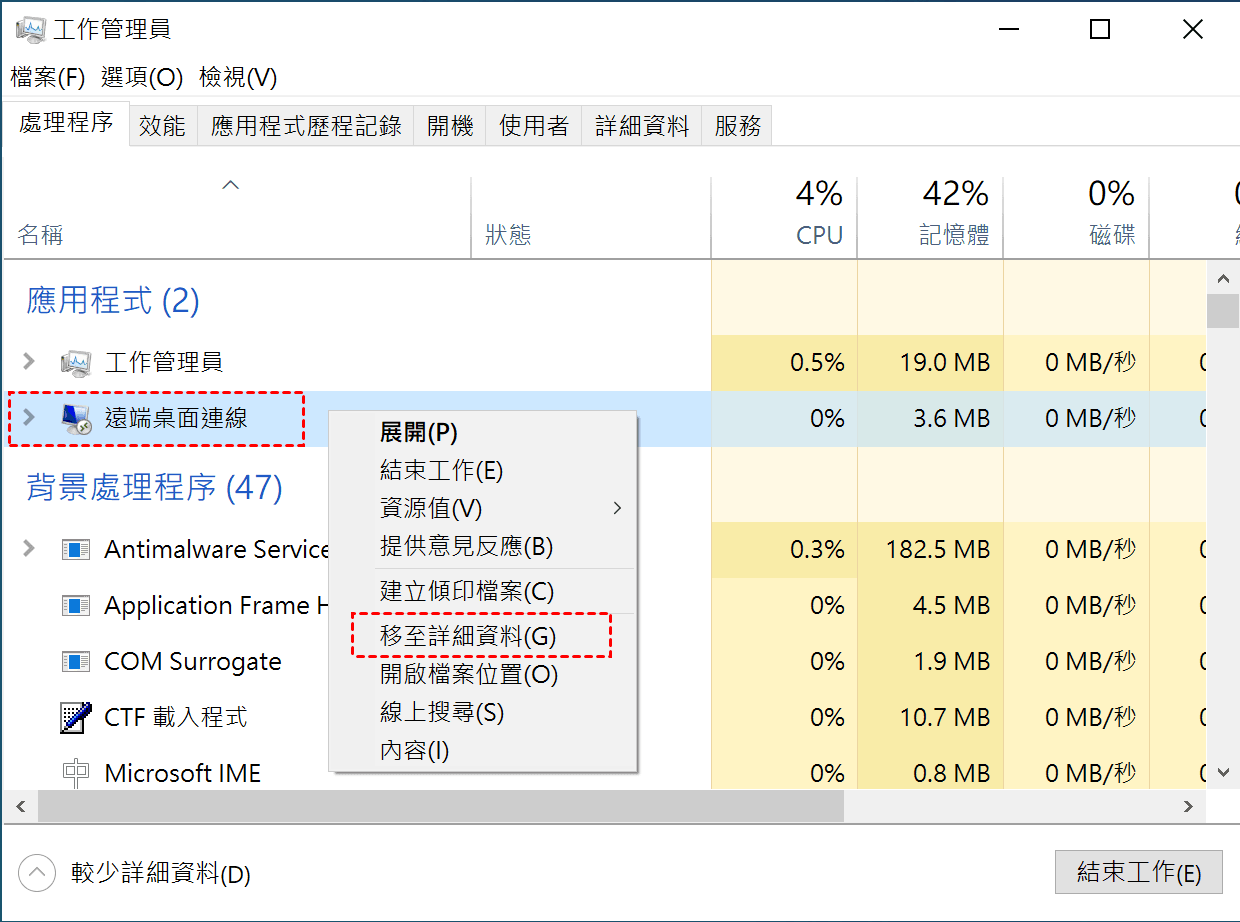This screenshot has width=1240, height=922.
Task: Click the 遠端桌面連線 app icon
Action: (x=75, y=419)
